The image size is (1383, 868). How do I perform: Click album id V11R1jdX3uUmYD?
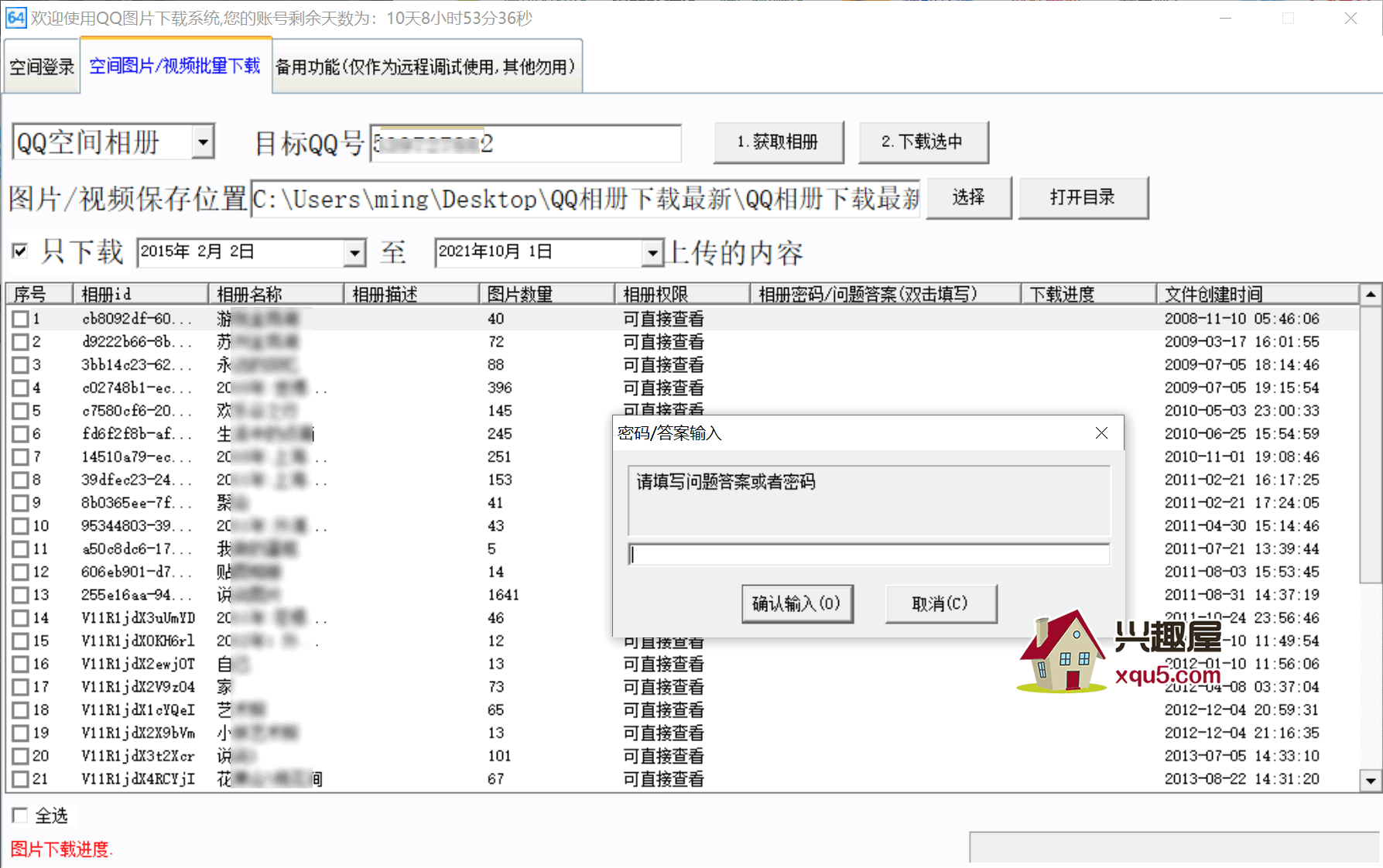139,618
